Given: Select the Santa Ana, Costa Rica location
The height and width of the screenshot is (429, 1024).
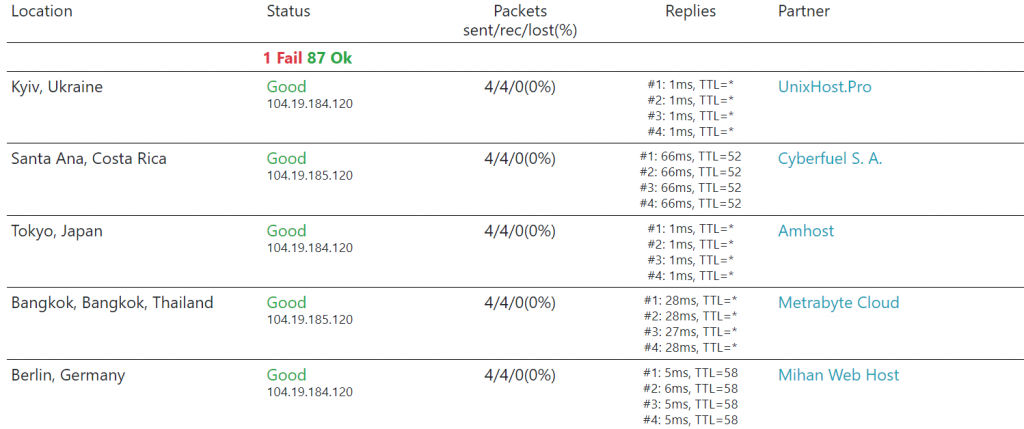Looking at the screenshot, I should coord(89,159).
